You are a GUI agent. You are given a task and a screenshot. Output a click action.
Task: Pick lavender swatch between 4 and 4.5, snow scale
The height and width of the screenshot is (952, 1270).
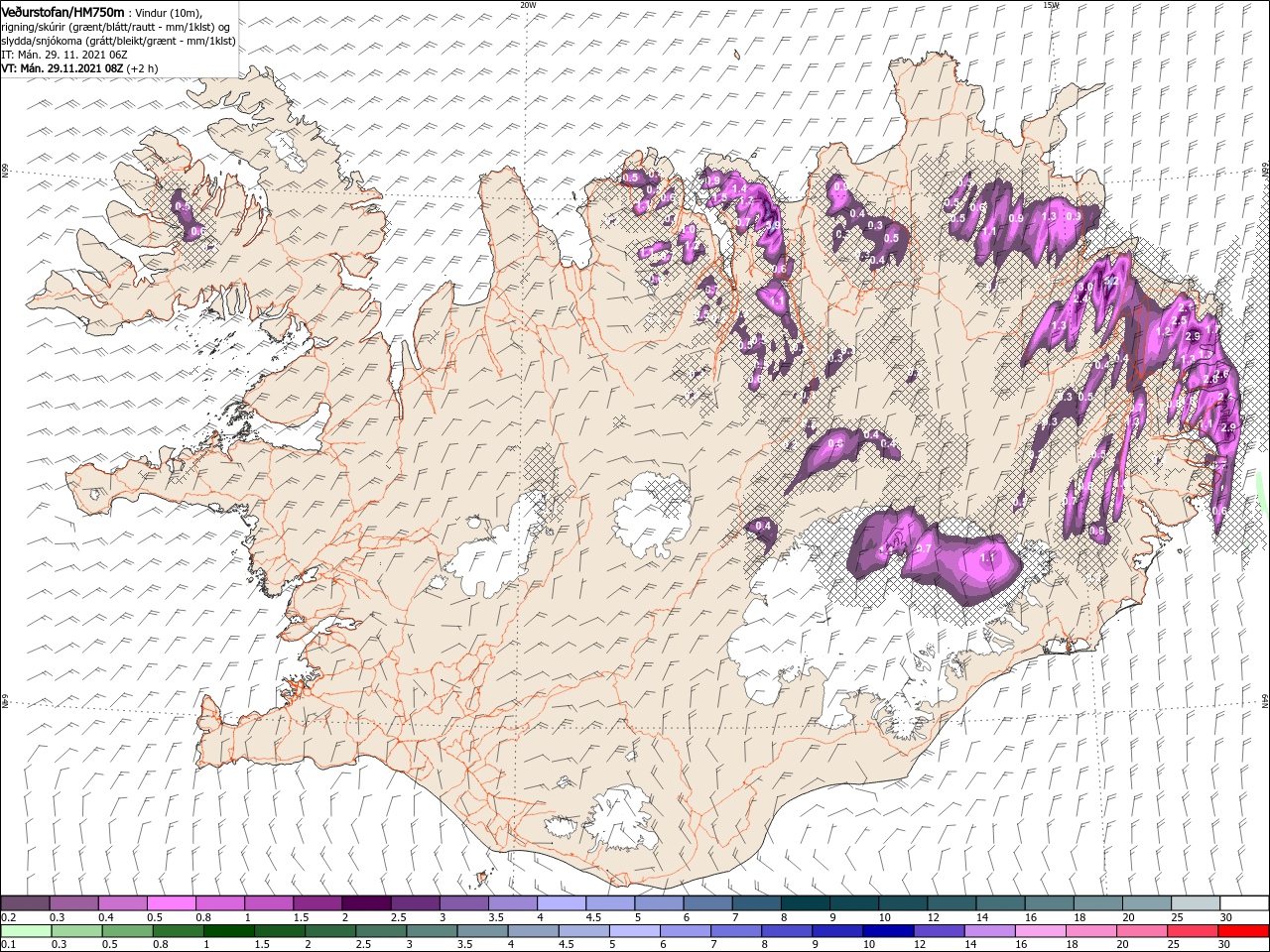coord(561,903)
